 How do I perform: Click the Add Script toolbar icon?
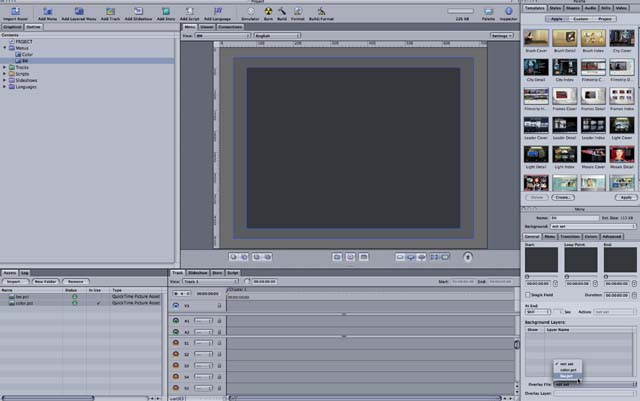189,11
